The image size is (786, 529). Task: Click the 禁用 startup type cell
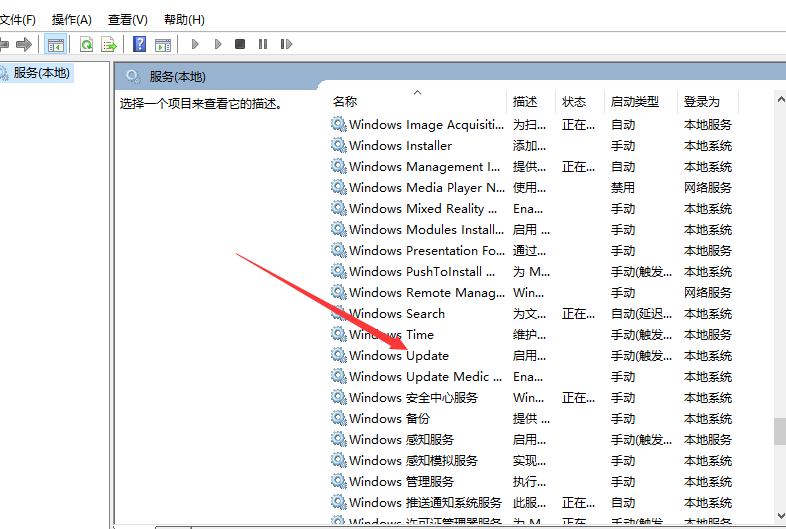pos(623,188)
